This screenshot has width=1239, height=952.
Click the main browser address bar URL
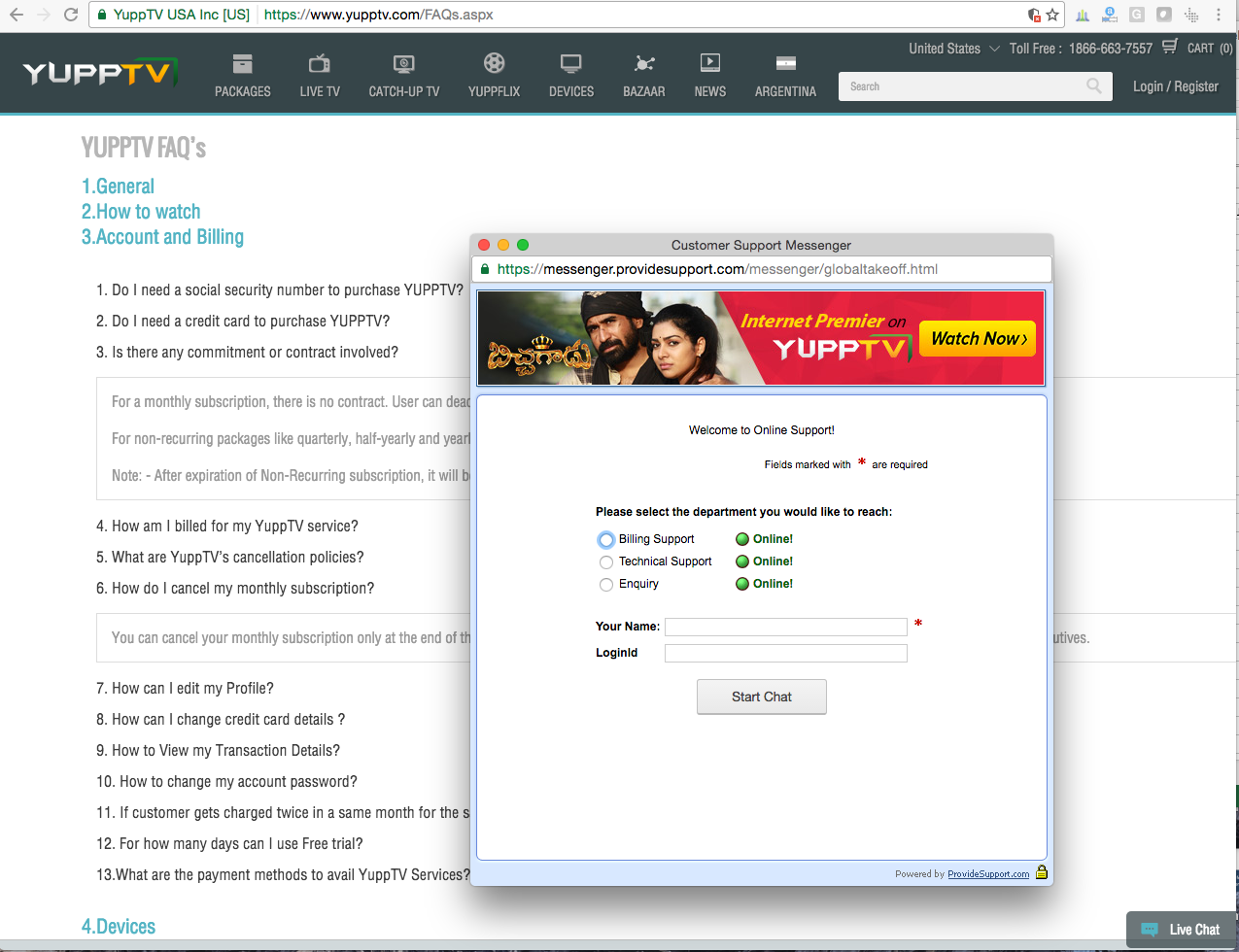click(379, 15)
